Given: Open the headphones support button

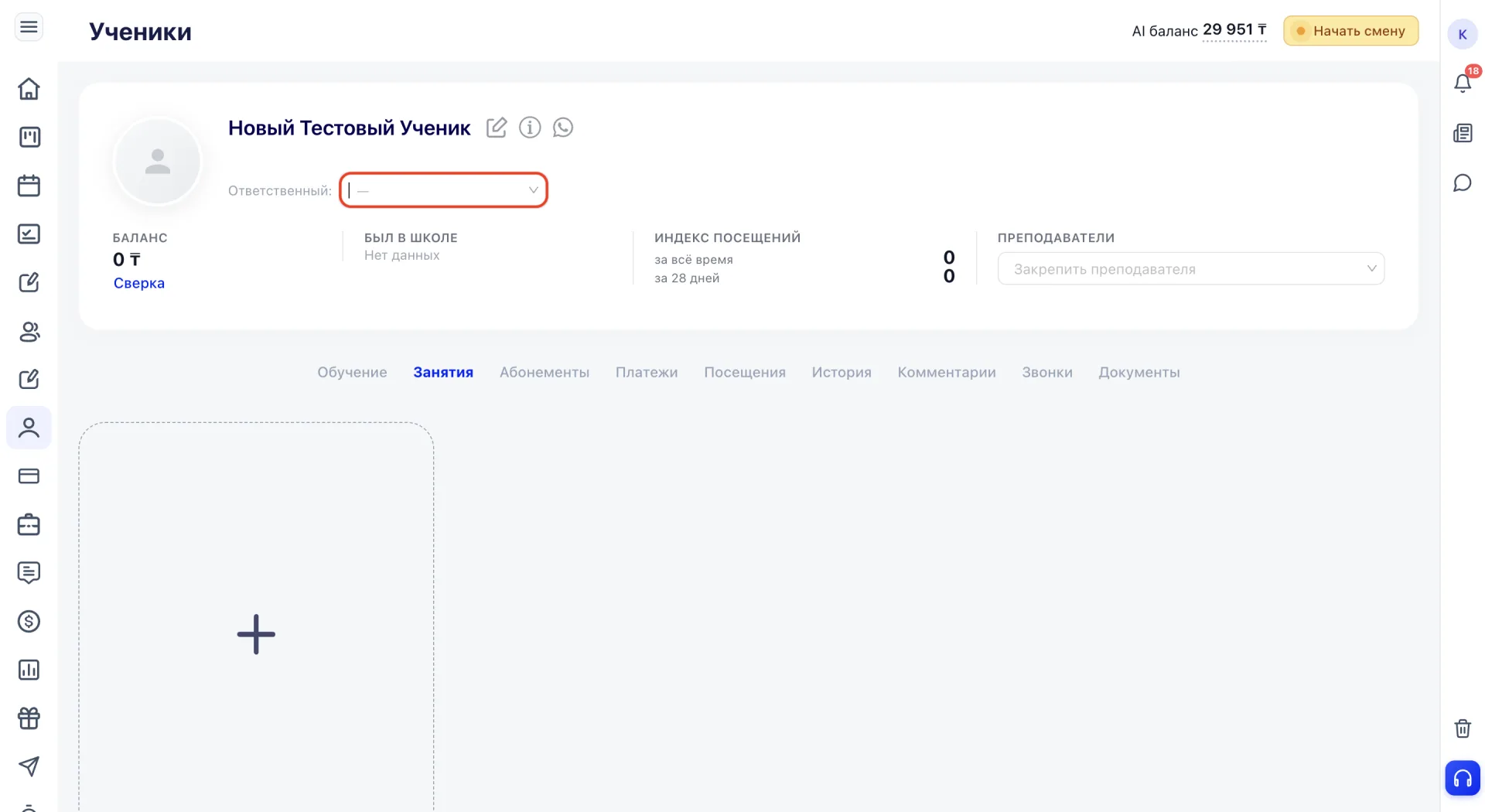Looking at the screenshot, I should pos(1463,778).
